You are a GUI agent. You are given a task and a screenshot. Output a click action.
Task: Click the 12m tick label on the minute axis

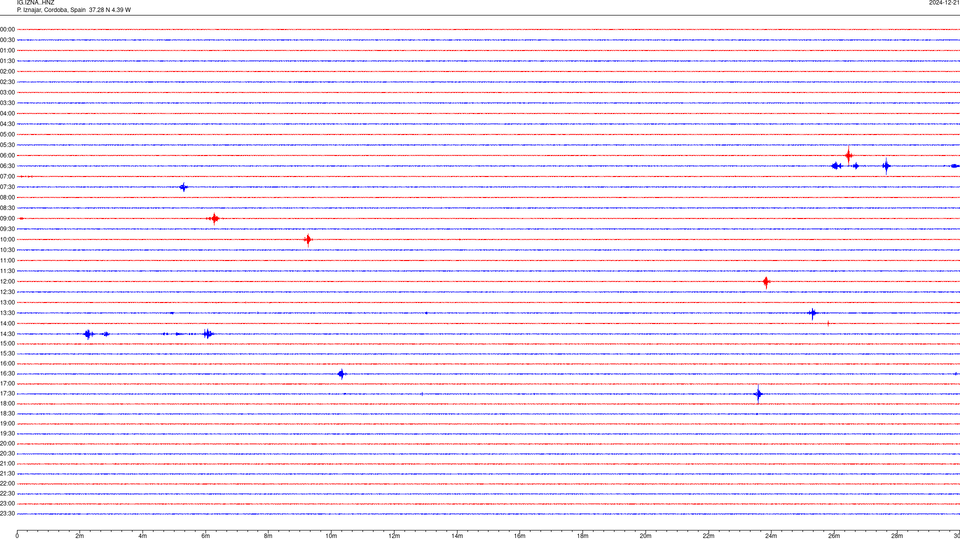[x=394, y=536]
